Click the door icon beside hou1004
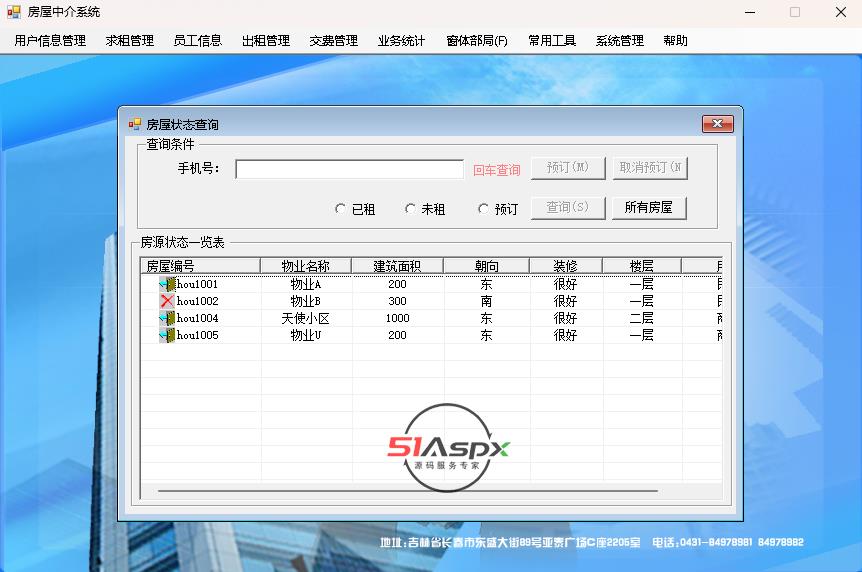The height and width of the screenshot is (572, 862). [167, 318]
